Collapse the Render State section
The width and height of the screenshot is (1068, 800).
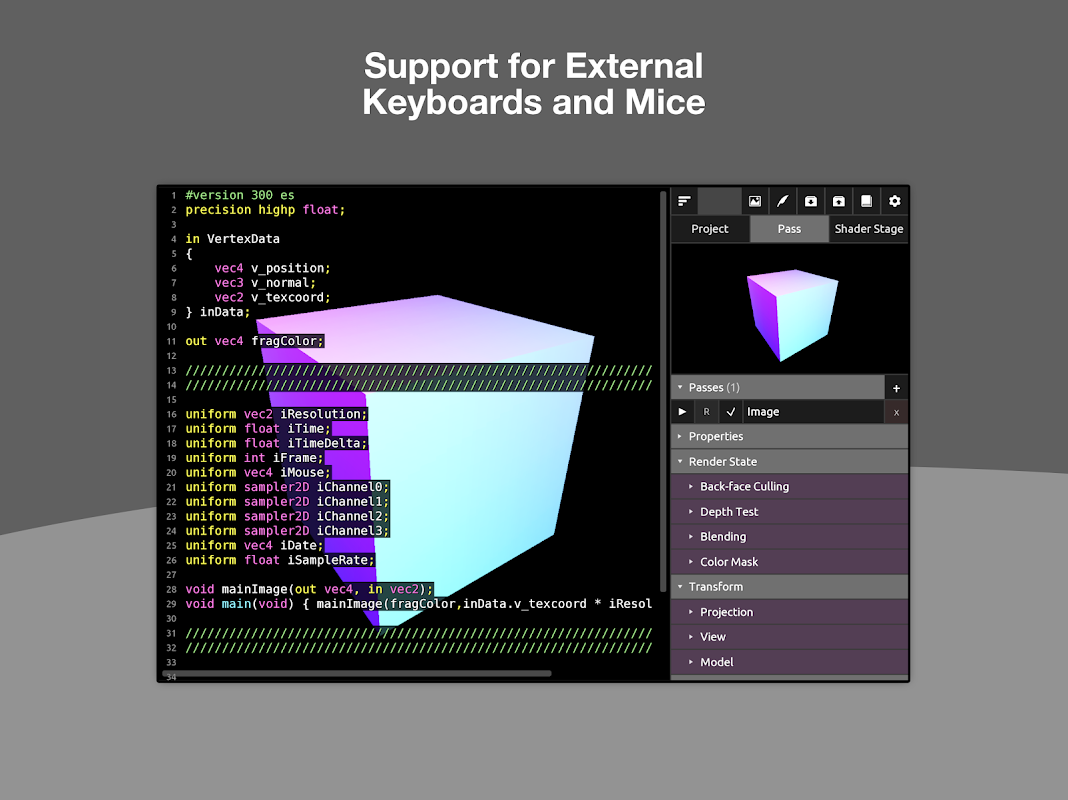click(x=789, y=462)
